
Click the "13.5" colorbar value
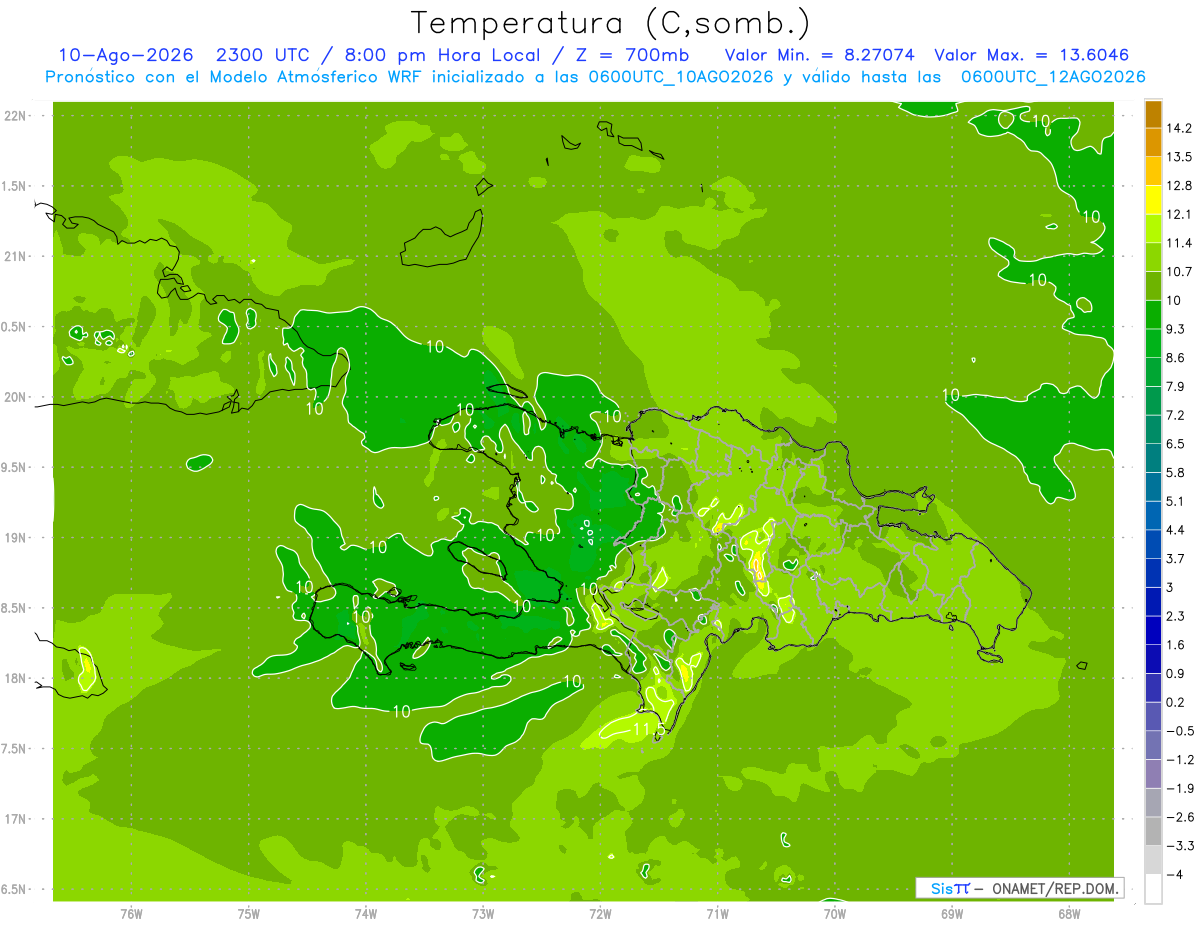1179,157
